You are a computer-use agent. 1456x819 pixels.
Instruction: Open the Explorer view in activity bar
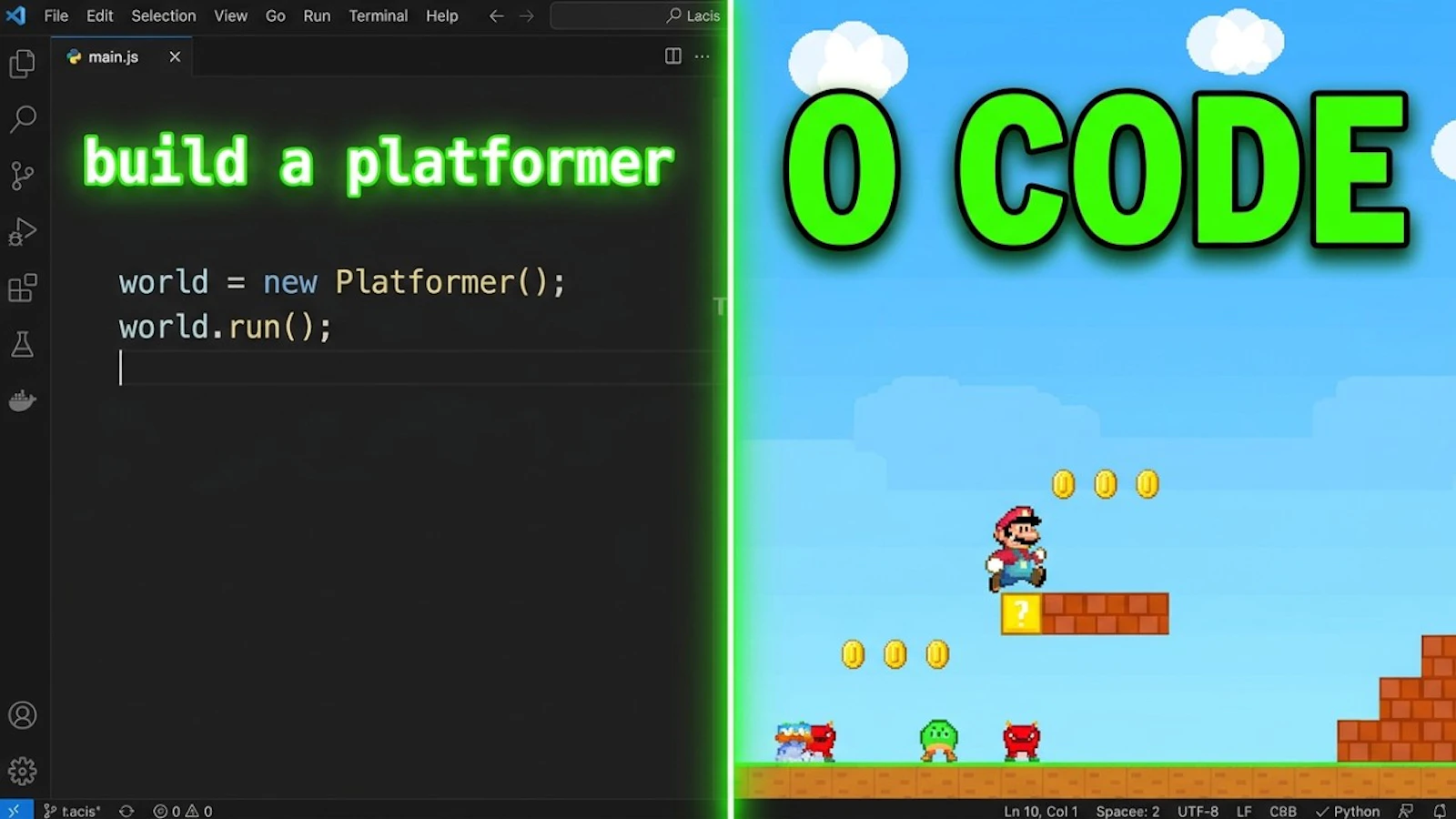22,63
